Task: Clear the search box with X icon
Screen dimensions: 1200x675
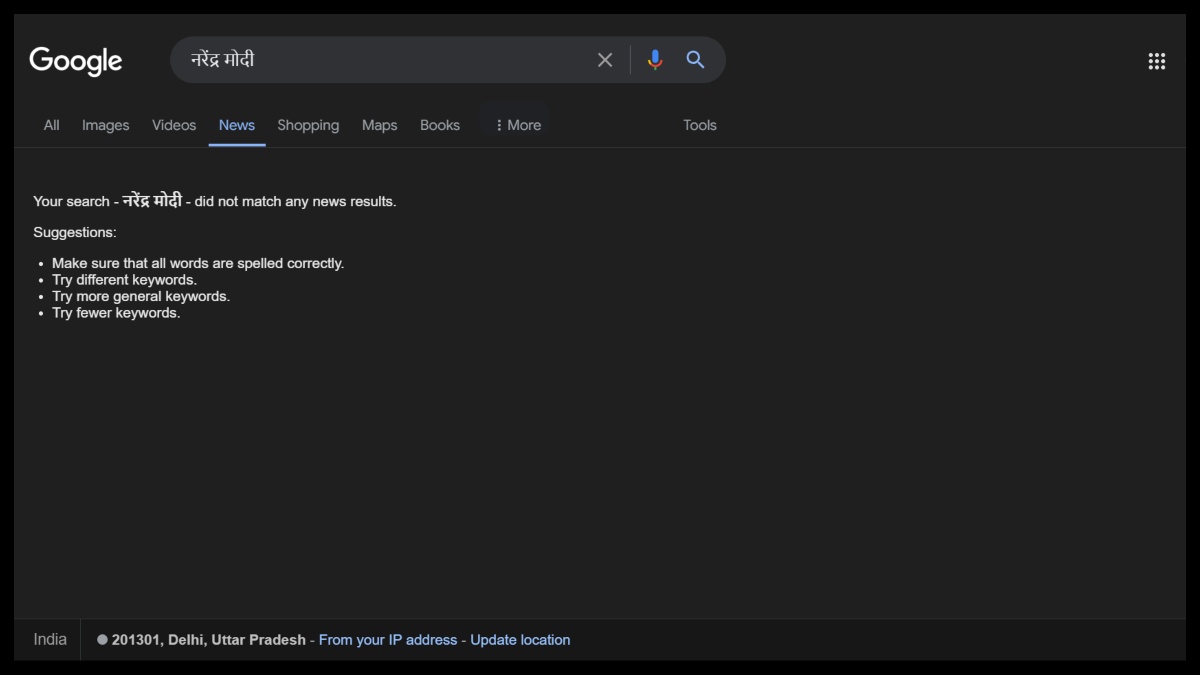Action: 605,60
